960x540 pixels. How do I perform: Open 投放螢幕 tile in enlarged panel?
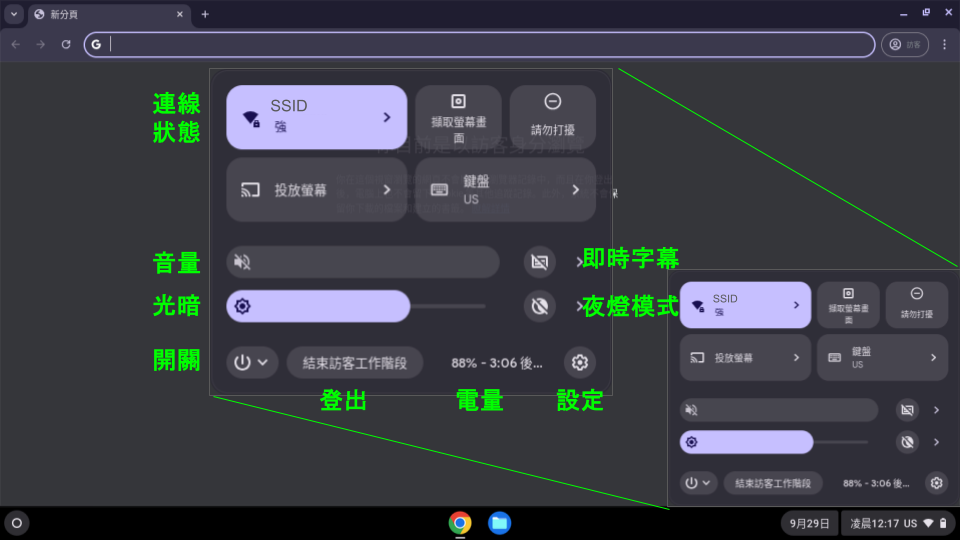pos(317,190)
